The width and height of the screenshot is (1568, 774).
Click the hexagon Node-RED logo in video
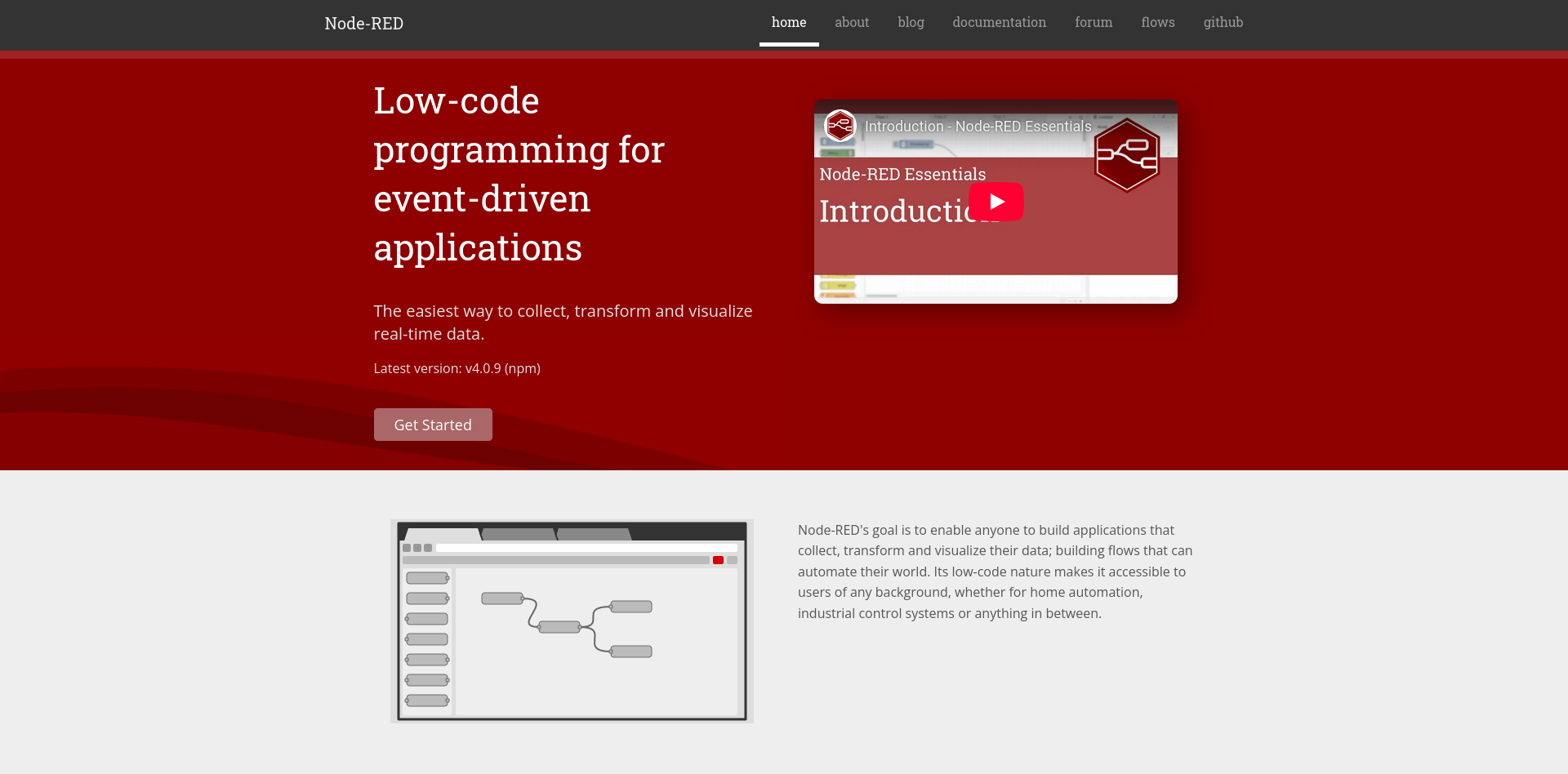point(1127,155)
